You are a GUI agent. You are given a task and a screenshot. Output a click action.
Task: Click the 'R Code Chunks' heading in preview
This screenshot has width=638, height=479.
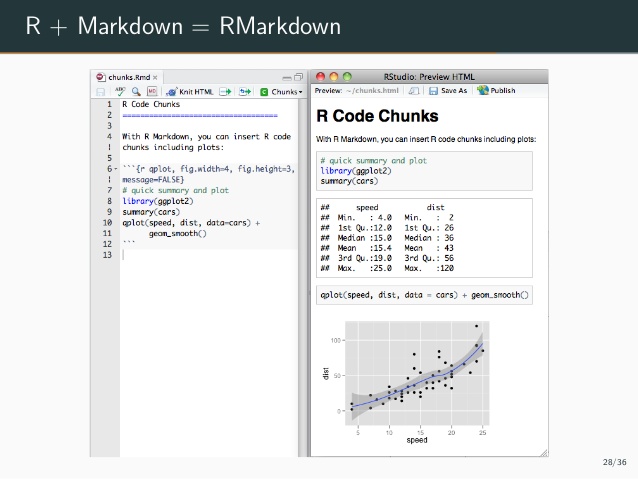pyautogui.click(x=377, y=116)
